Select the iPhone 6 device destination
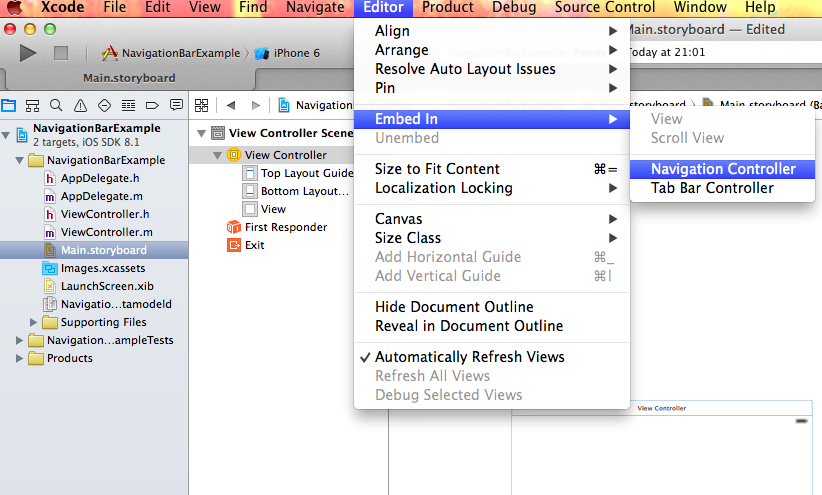This screenshot has width=822, height=495. pyautogui.click(x=287, y=53)
